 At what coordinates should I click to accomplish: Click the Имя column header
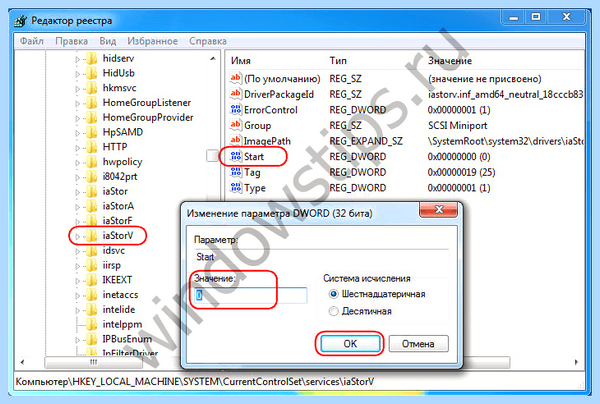[x=241, y=61]
